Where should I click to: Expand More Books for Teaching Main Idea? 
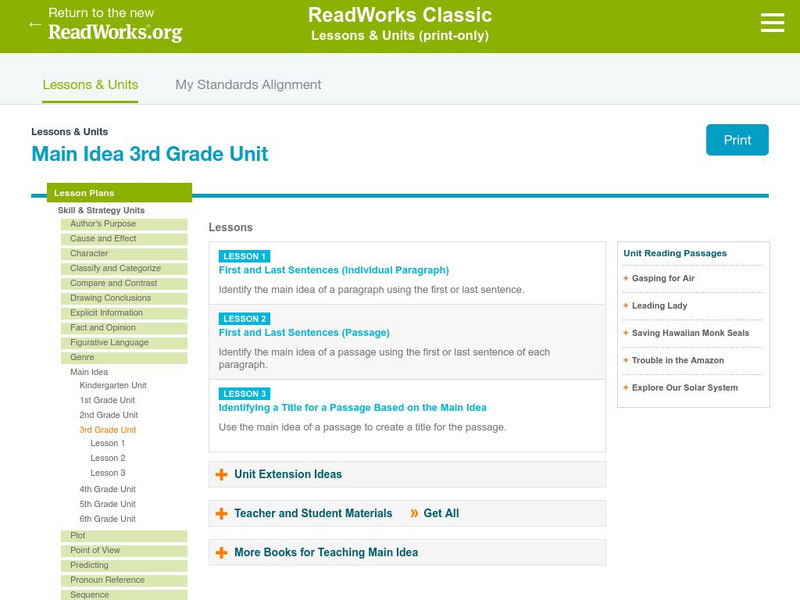pos(407,553)
